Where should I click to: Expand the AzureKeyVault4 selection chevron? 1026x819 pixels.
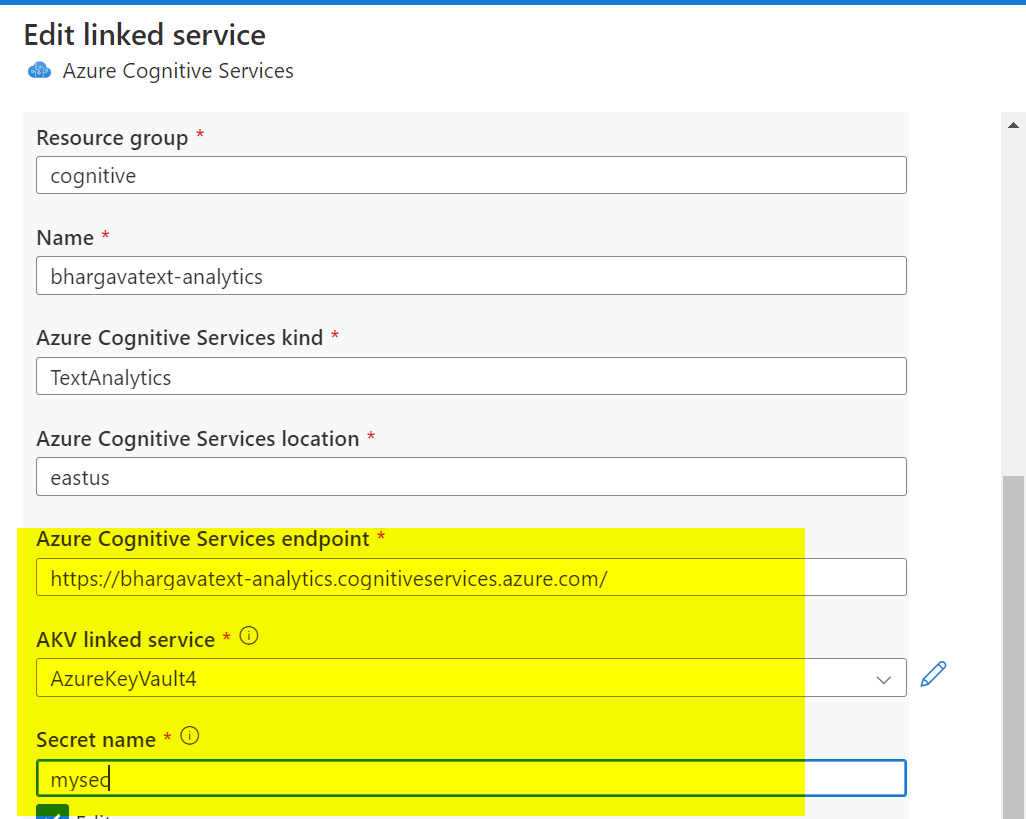[884, 678]
